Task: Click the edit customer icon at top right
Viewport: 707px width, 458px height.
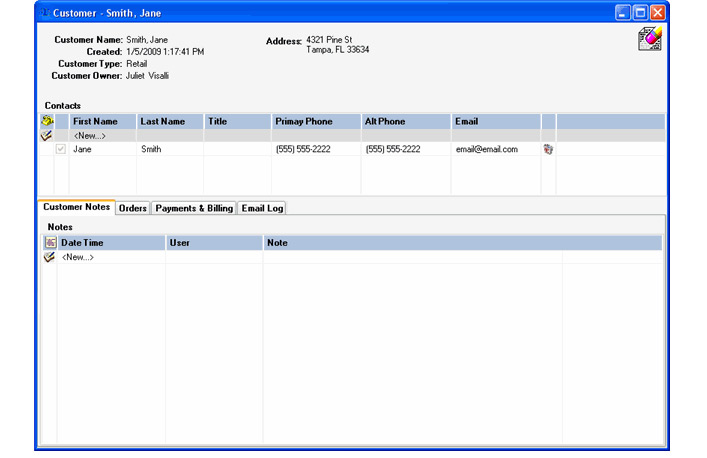Action: (649, 38)
